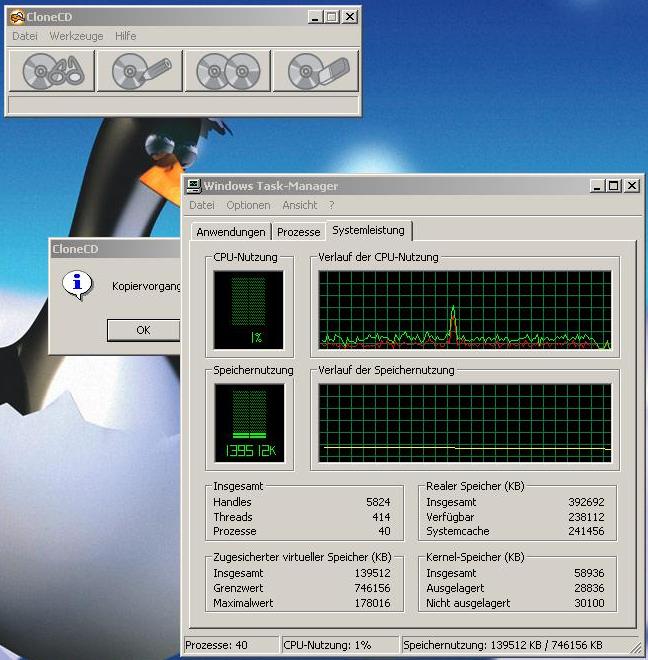The height and width of the screenshot is (660, 648).
Task: Open the Datei menu in CloneCD
Action: (25, 36)
